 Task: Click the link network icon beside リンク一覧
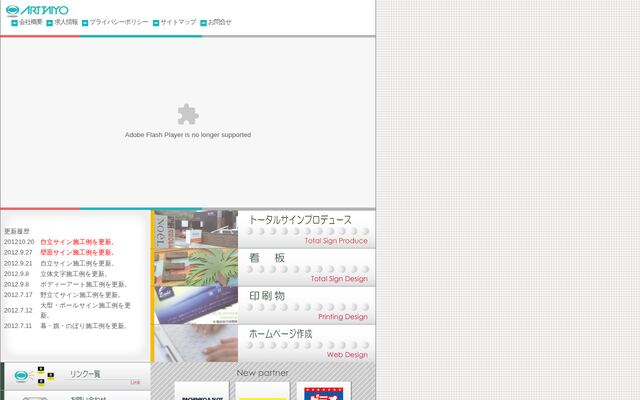[34, 376]
